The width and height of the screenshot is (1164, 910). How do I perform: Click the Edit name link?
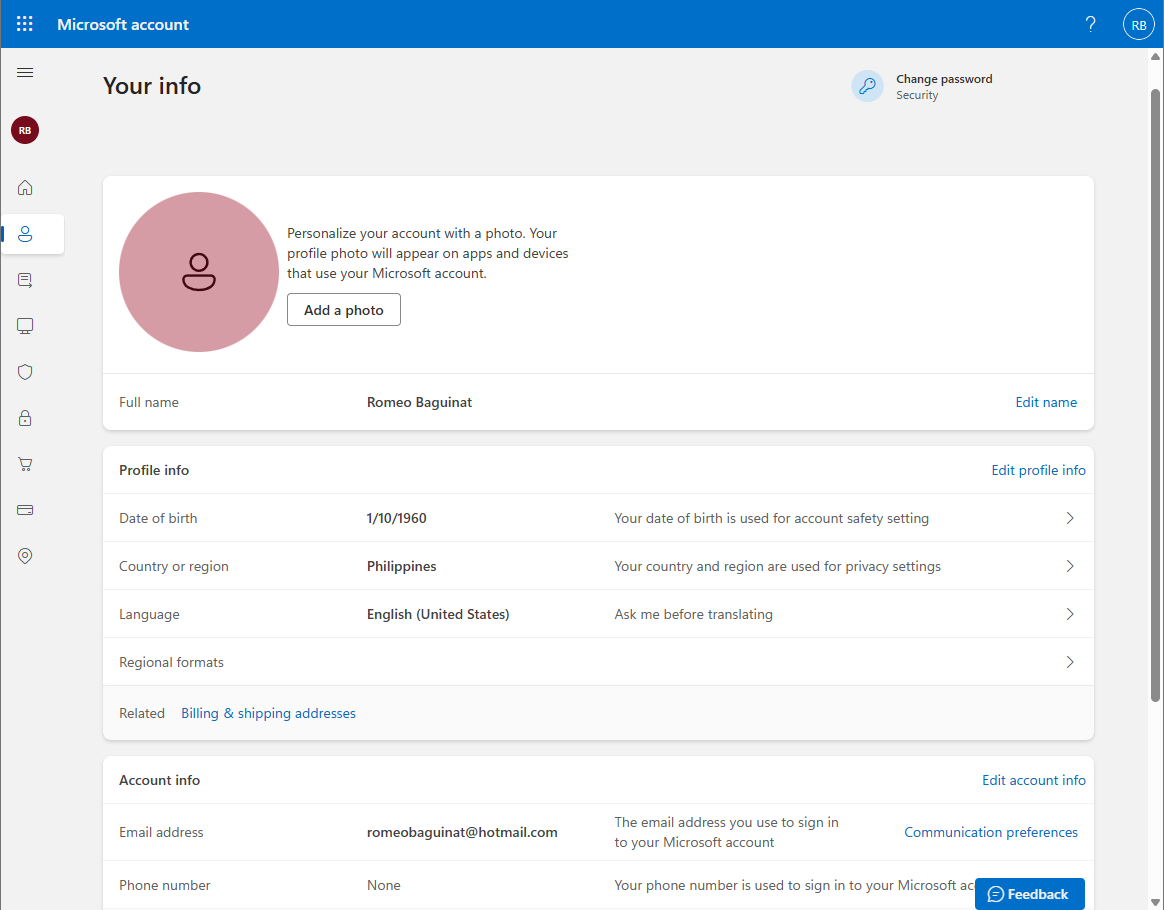[x=1046, y=402]
